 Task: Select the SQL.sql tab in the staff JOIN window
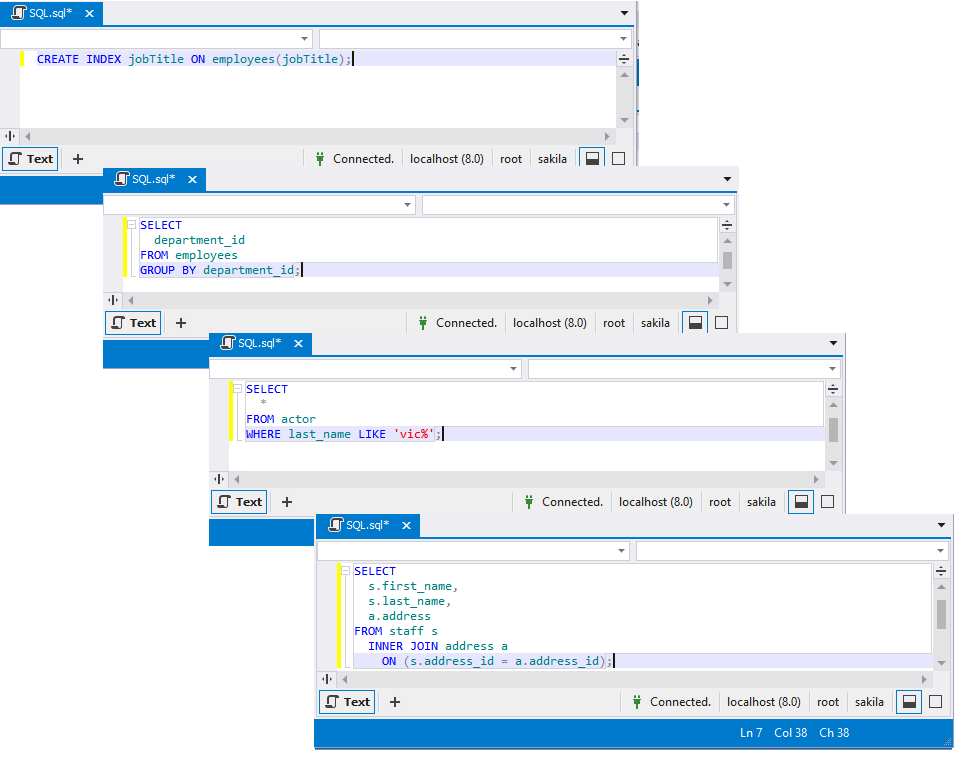(366, 525)
